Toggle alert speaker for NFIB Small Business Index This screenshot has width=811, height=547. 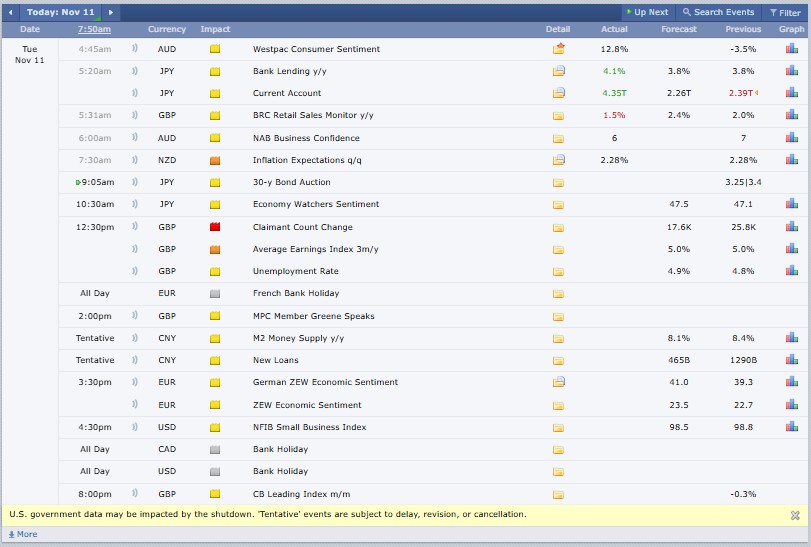[x=135, y=427]
